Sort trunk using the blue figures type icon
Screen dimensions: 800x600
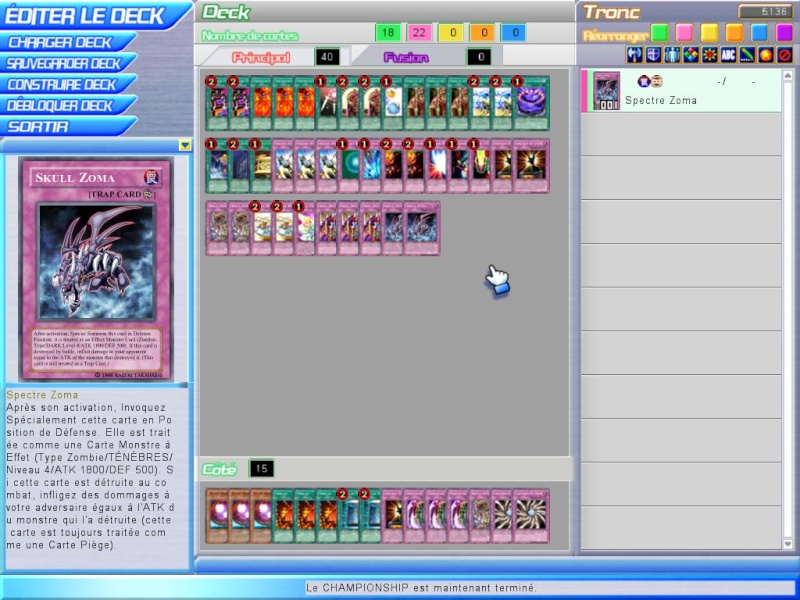click(x=672, y=55)
